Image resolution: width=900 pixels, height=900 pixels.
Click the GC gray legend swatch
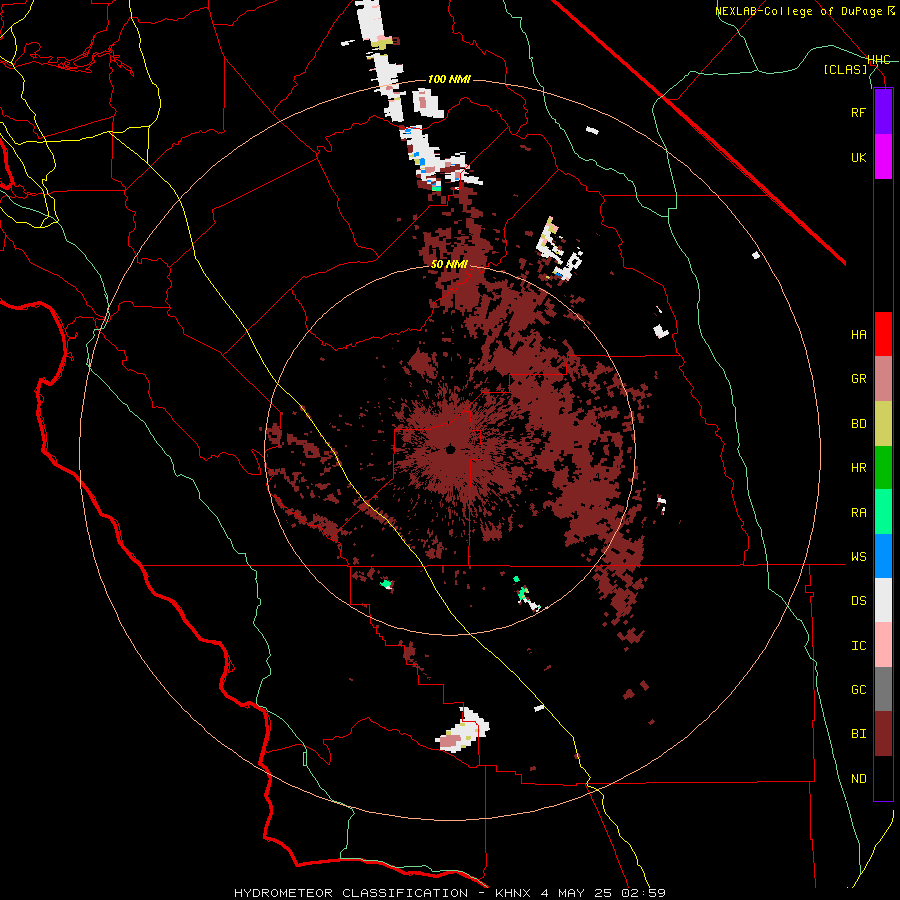click(883, 689)
